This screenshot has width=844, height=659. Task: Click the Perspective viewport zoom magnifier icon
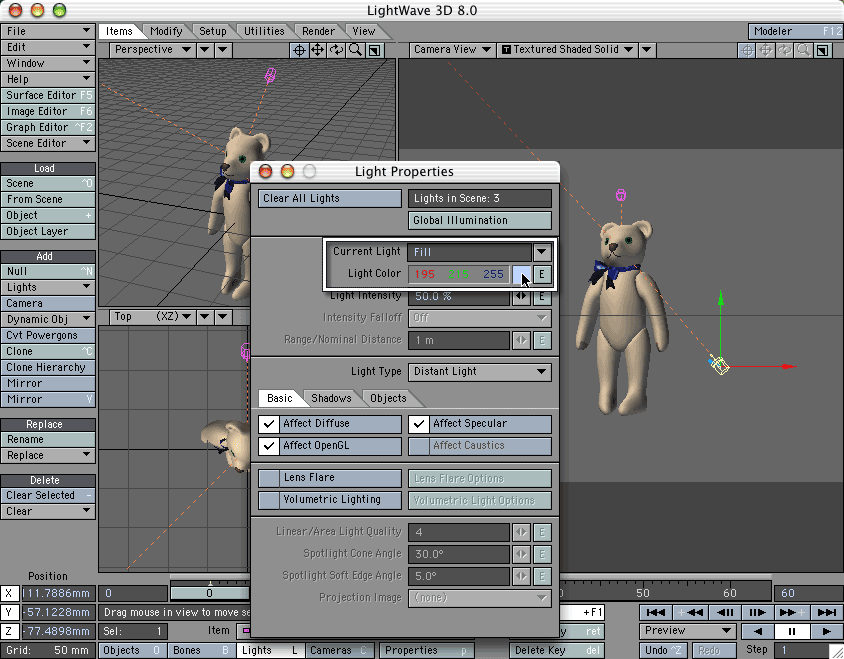(x=355, y=50)
